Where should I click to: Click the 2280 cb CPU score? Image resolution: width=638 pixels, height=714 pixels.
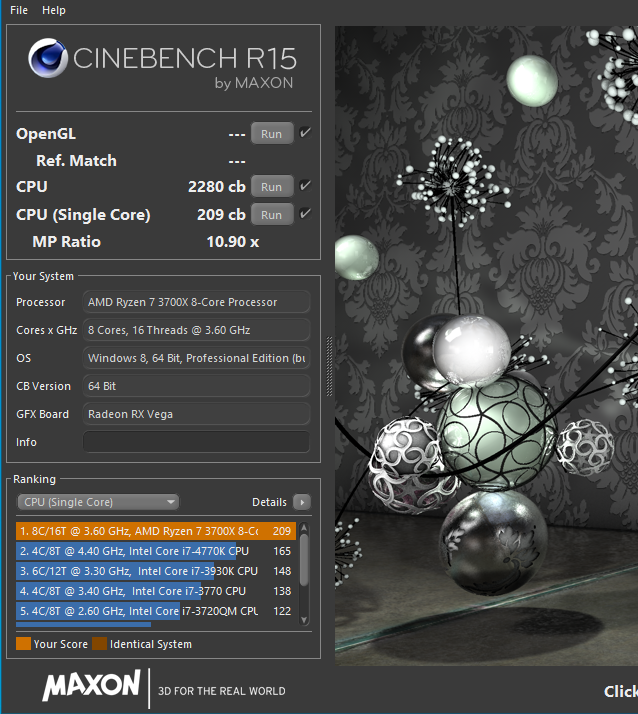coord(217,187)
